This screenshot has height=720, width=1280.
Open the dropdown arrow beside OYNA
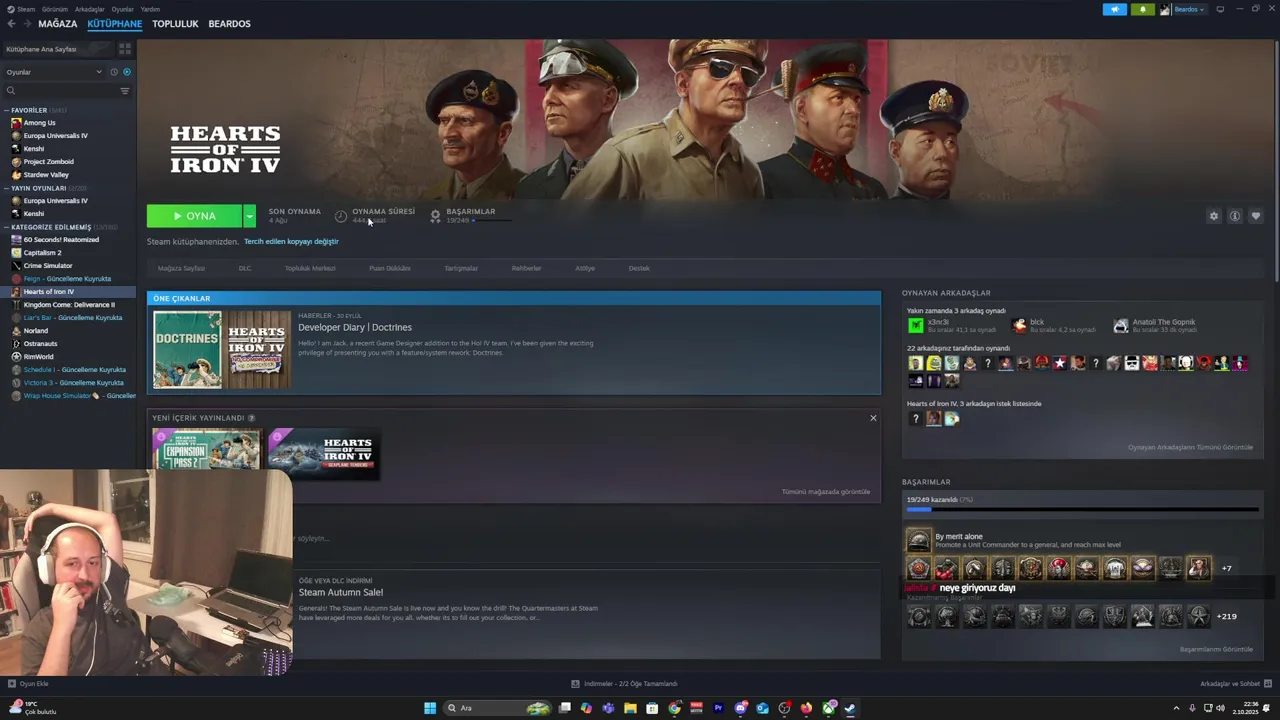[x=249, y=216]
